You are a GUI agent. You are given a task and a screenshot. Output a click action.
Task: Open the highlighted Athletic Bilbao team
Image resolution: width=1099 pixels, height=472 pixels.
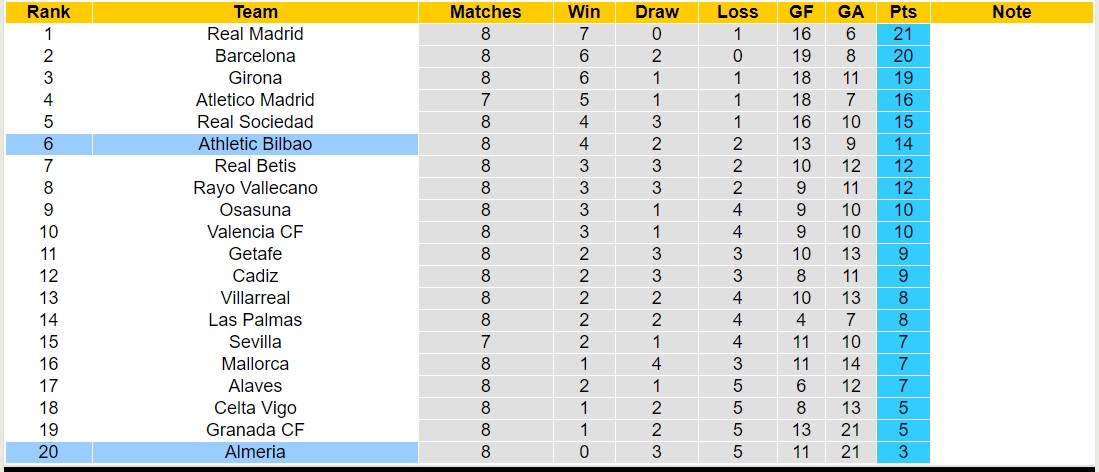(x=255, y=144)
